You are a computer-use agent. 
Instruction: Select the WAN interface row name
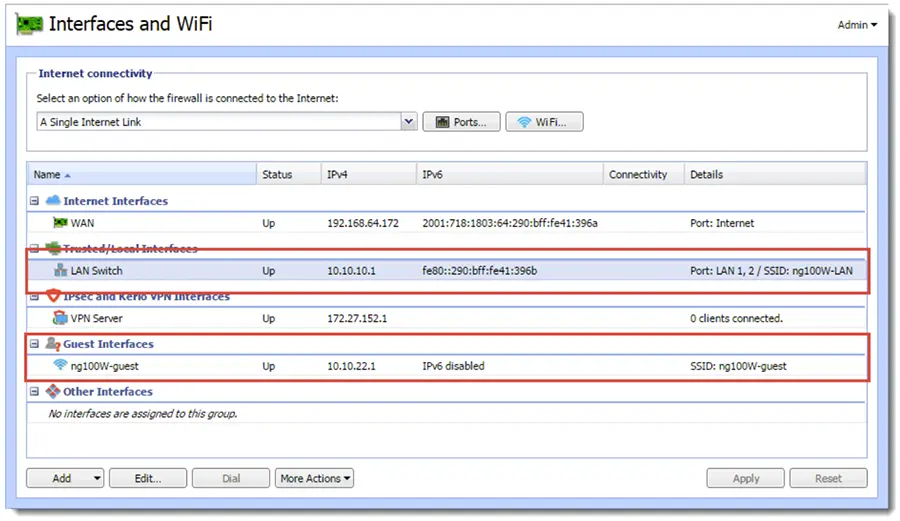tap(82, 223)
